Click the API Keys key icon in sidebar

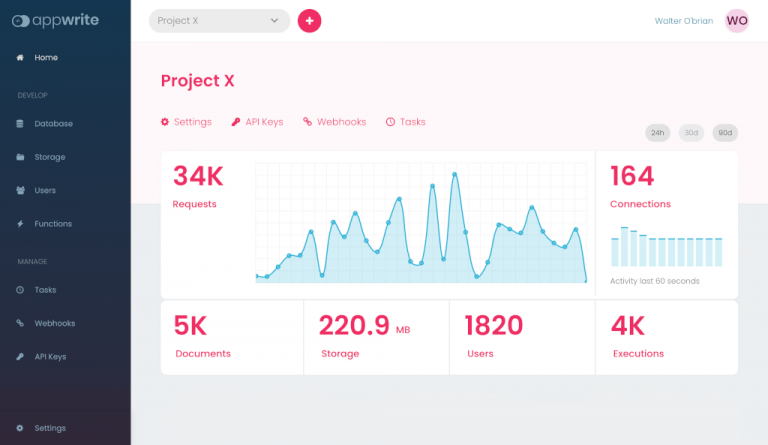20,356
